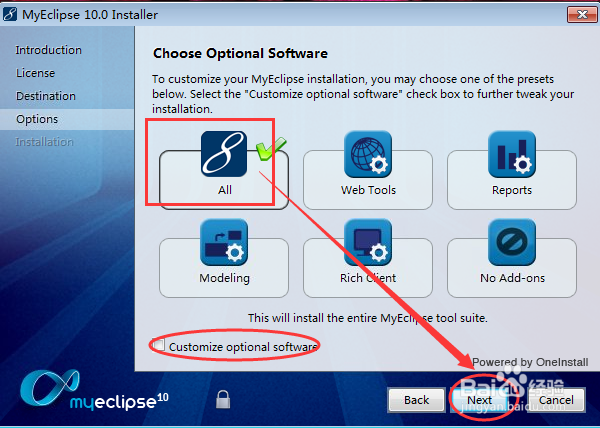Click the padlock icon at bottom
600x428 pixels.
223,399
